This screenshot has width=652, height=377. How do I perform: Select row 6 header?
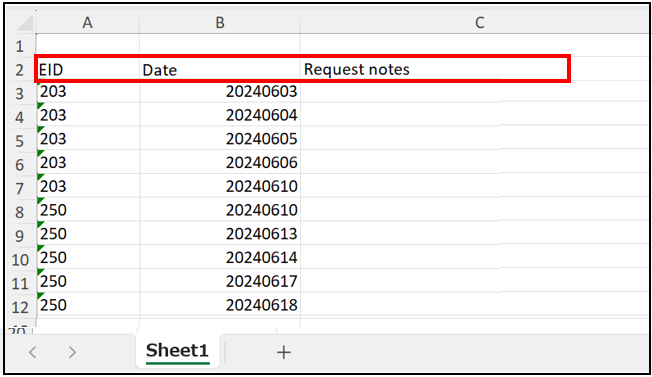pos(20,165)
